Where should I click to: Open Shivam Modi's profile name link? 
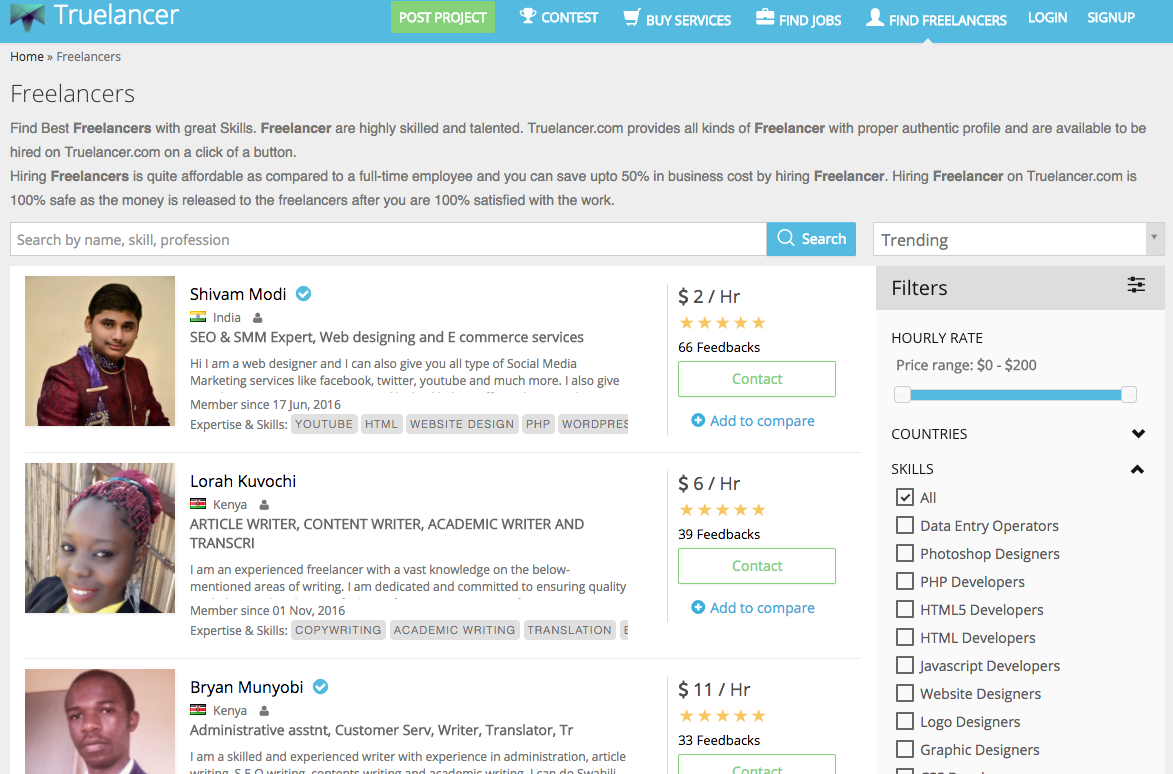[238, 294]
